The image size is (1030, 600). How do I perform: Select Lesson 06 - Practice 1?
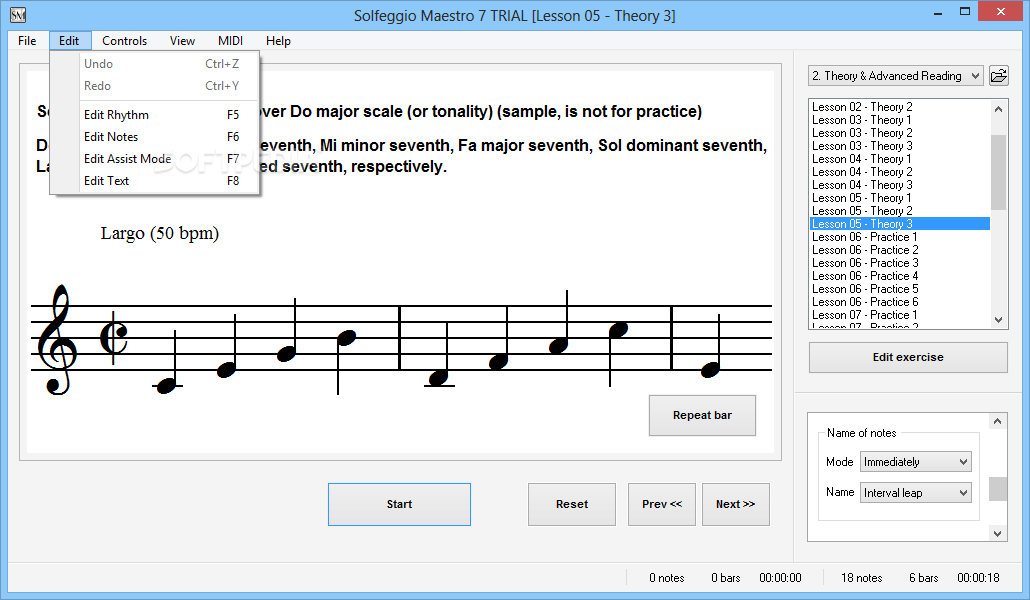[x=899, y=237]
